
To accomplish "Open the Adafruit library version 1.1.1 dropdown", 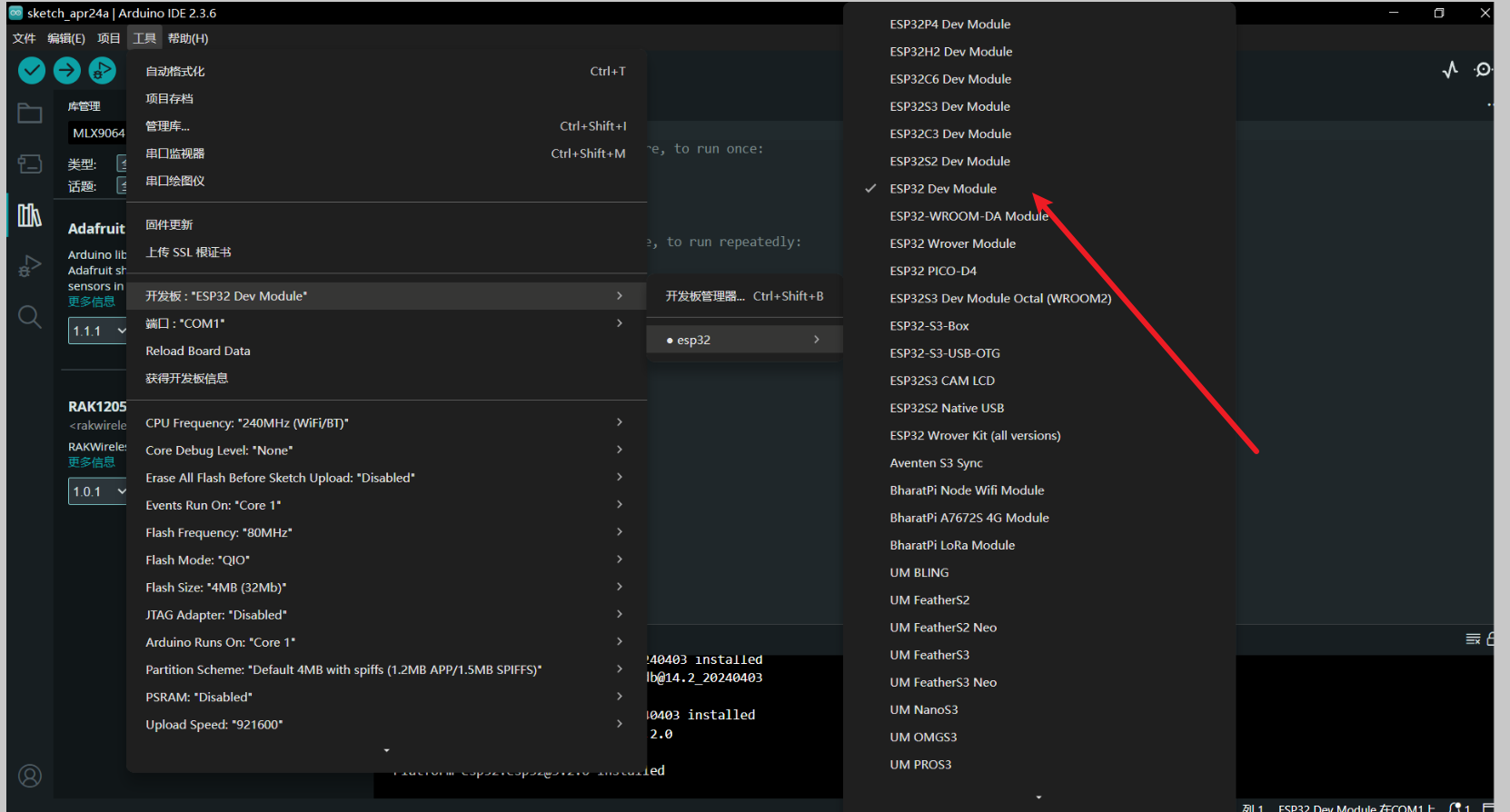I will [x=98, y=331].
